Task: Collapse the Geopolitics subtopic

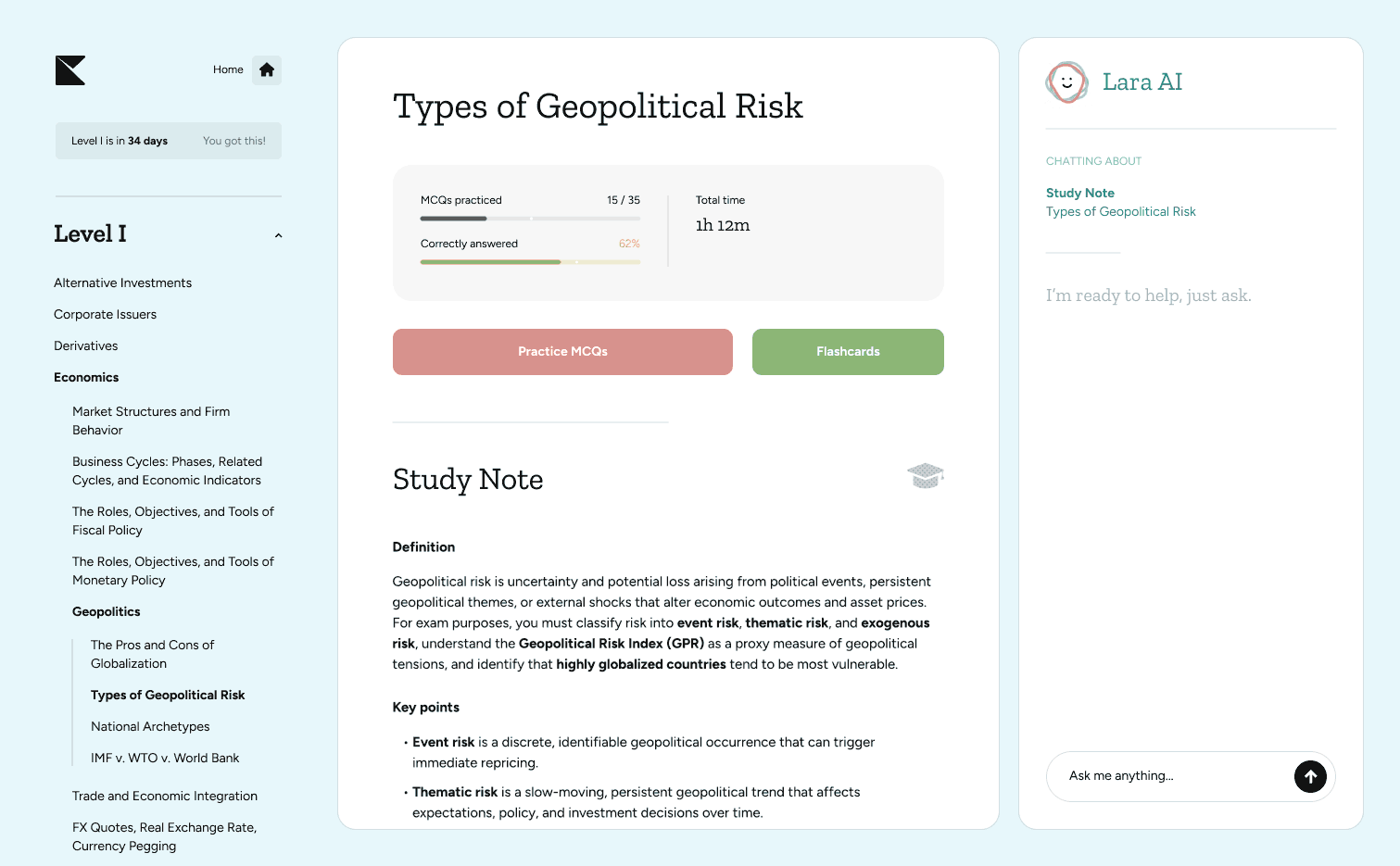Action: [107, 612]
